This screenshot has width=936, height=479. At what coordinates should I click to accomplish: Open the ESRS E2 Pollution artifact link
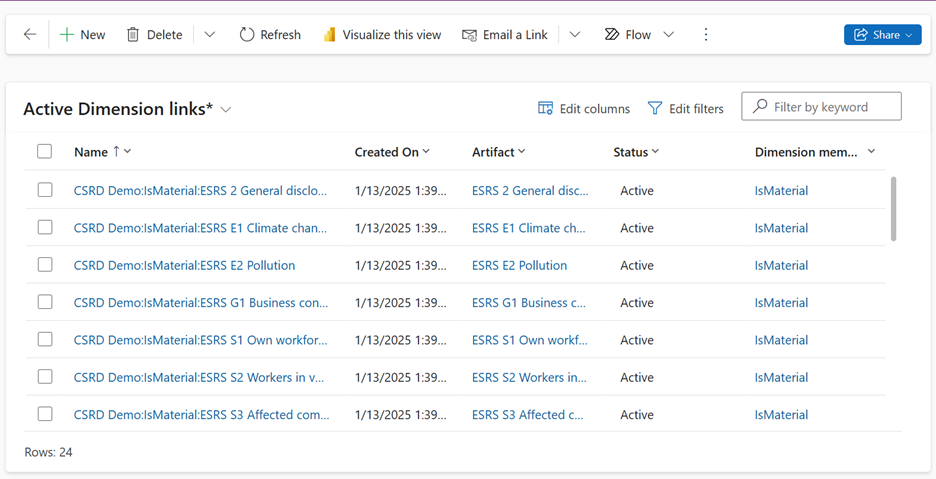(519, 265)
